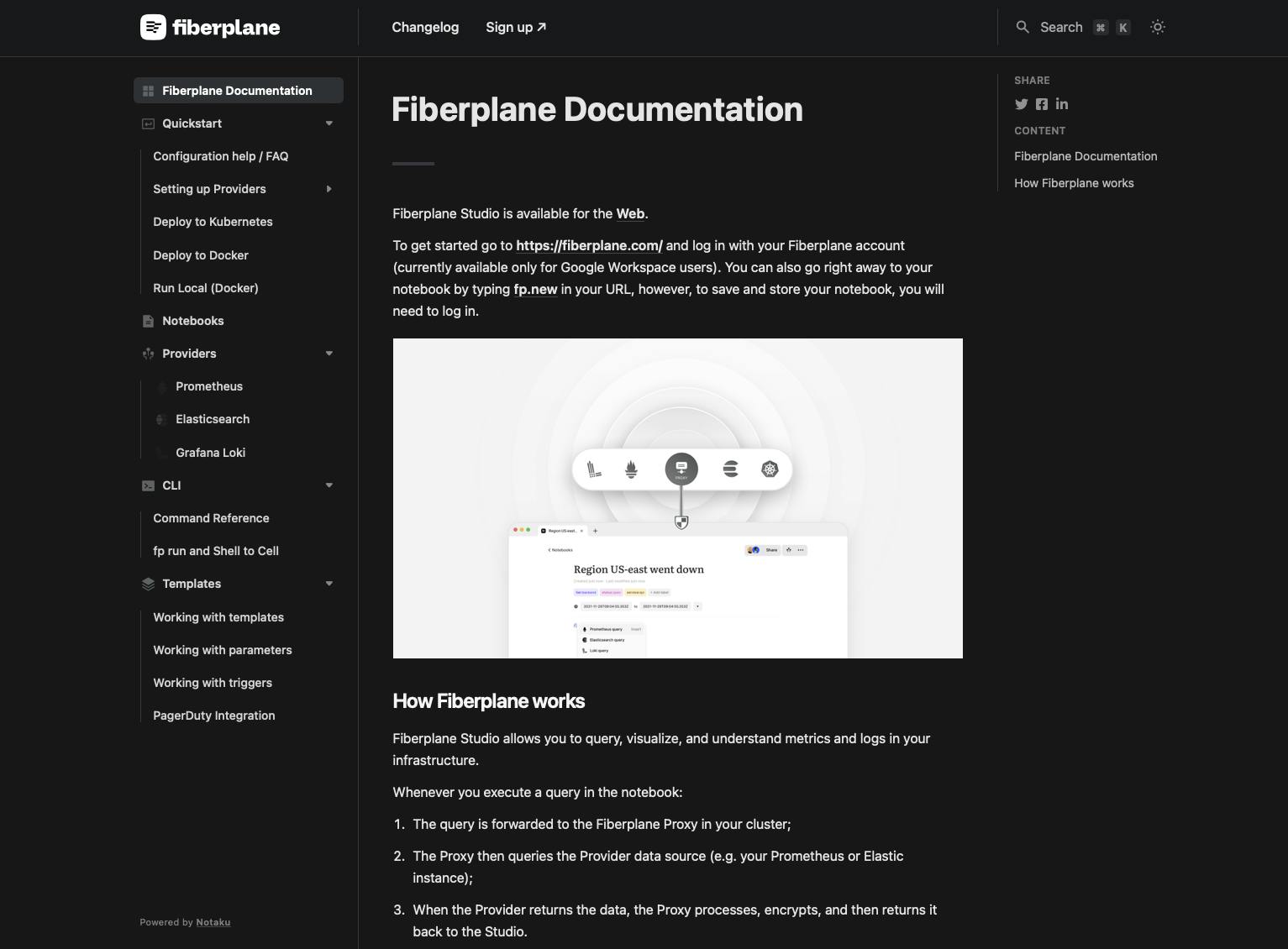Open the Sign up link

pyautogui.click(x=516, y=27)
